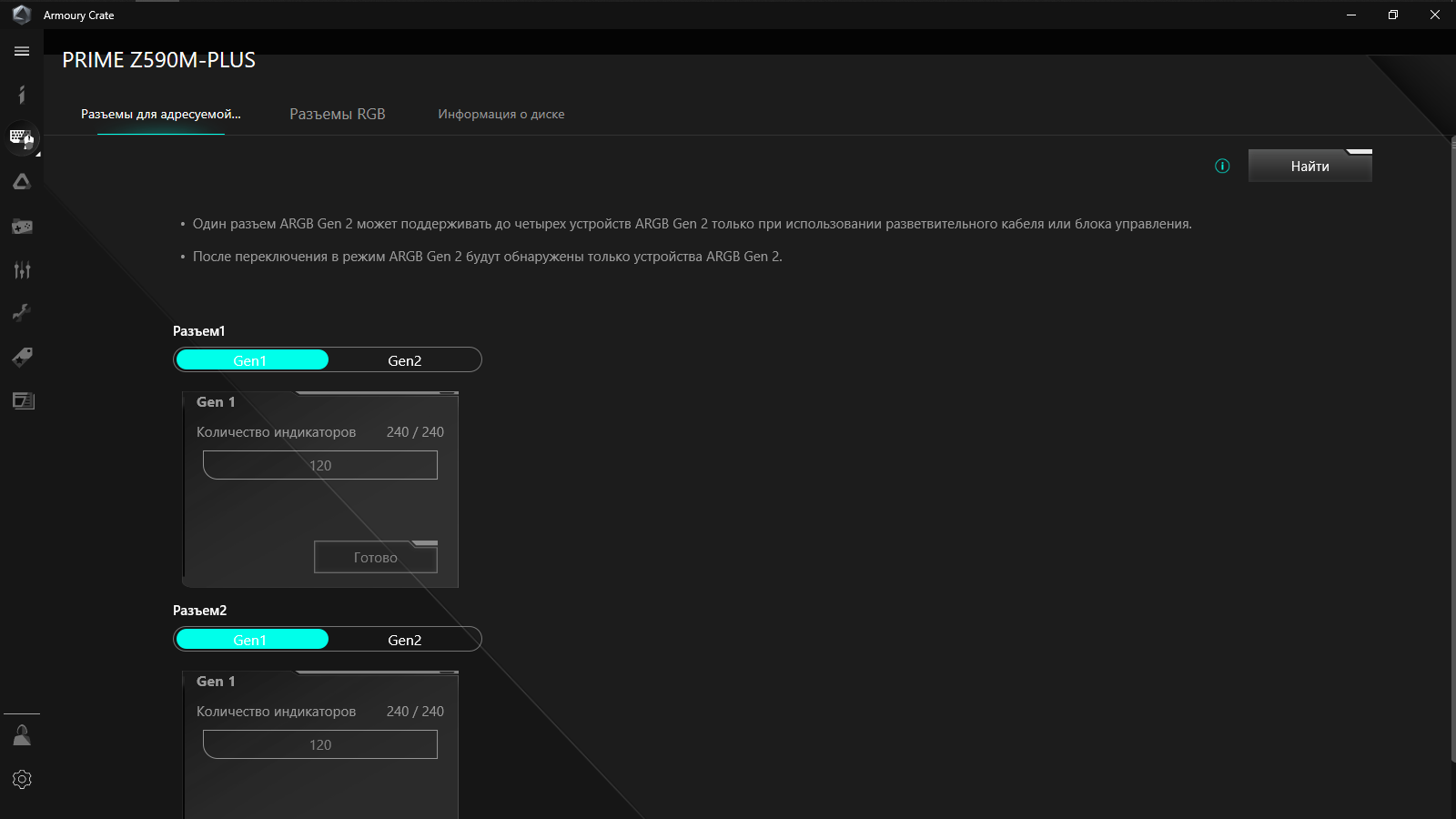This screenshot has height=819, width=1456.
Task: Open the Информация о диске tab
Action: (501, 114)
